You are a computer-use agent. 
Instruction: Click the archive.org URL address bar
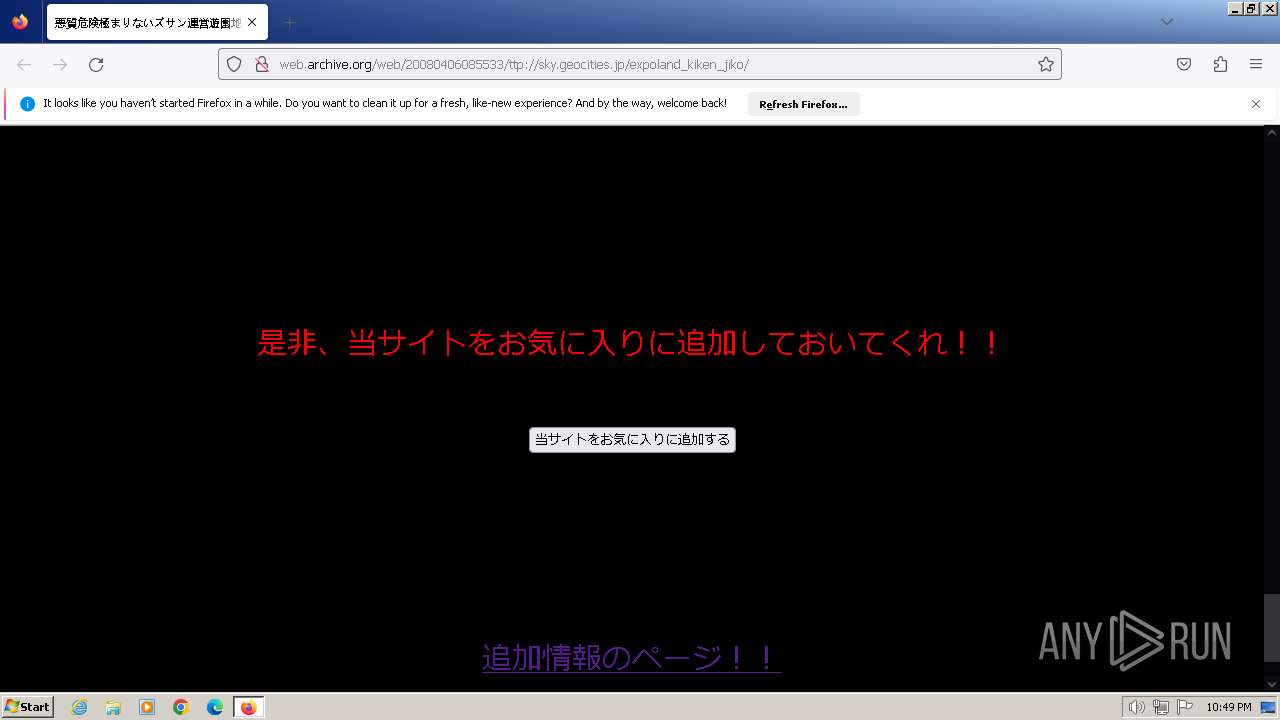pos(640,64)
